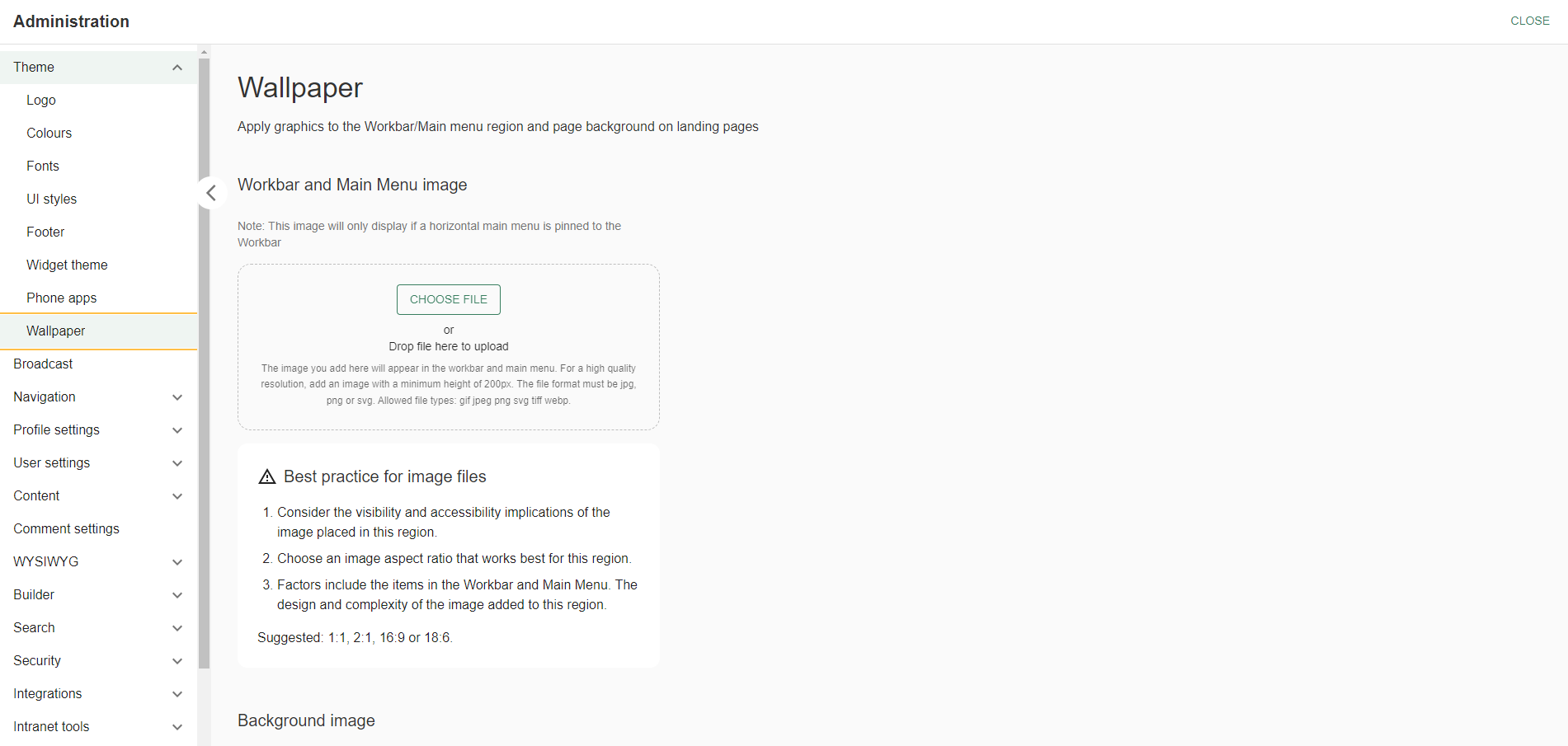Open the Broadcast section
Viewport: 1568px width, 746px height.
coord(43,364)
